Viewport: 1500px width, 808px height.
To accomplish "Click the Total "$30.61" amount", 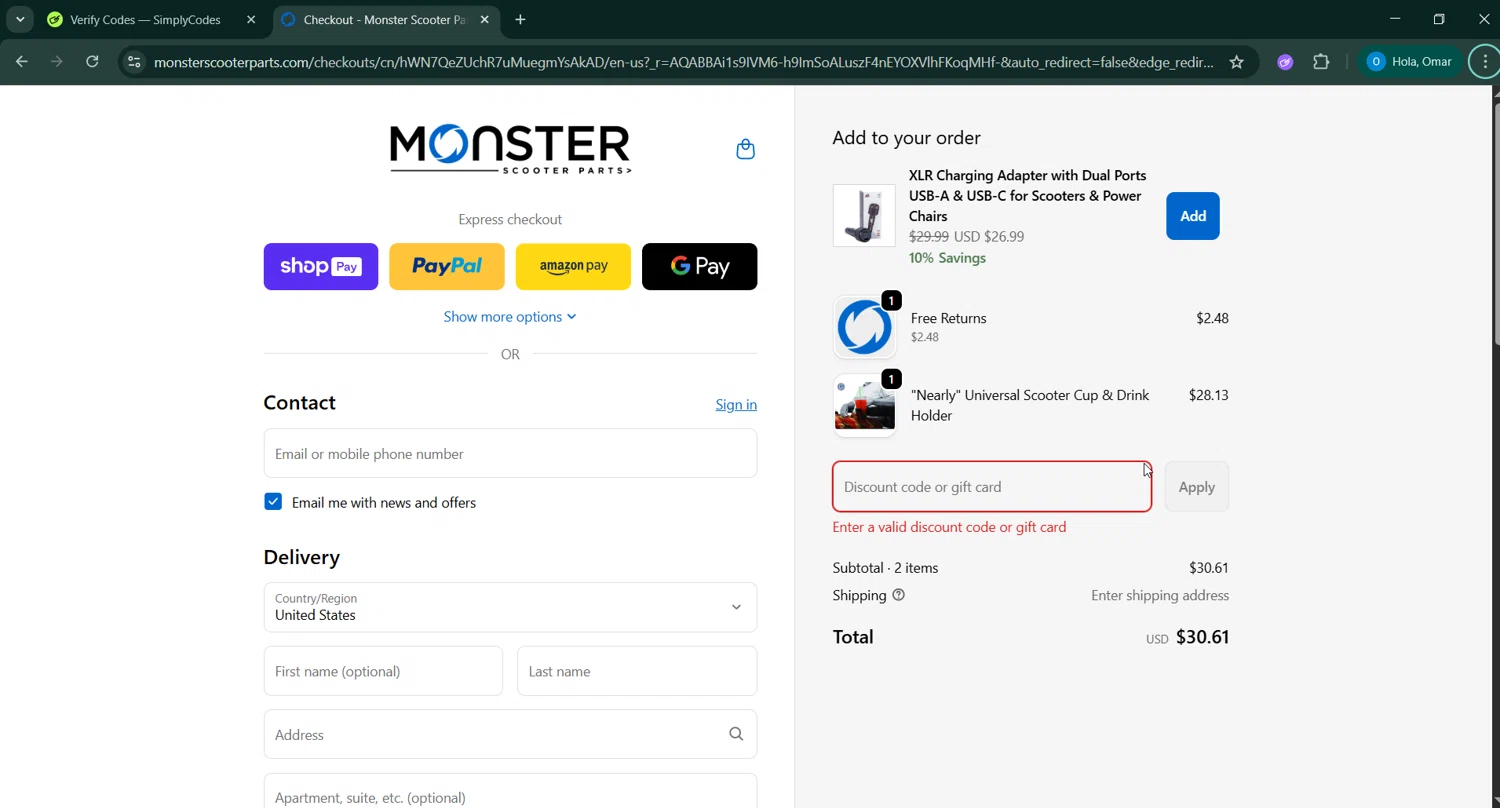I will pos(1202,637).
